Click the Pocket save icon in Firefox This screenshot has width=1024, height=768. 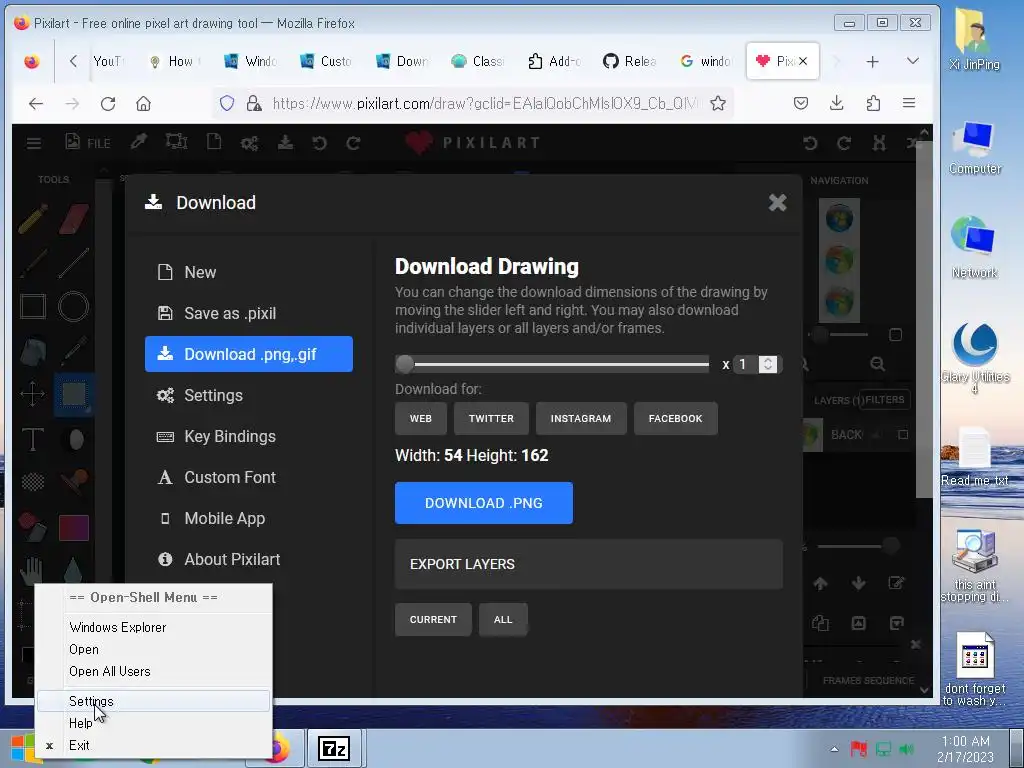[x=801, y=103]
